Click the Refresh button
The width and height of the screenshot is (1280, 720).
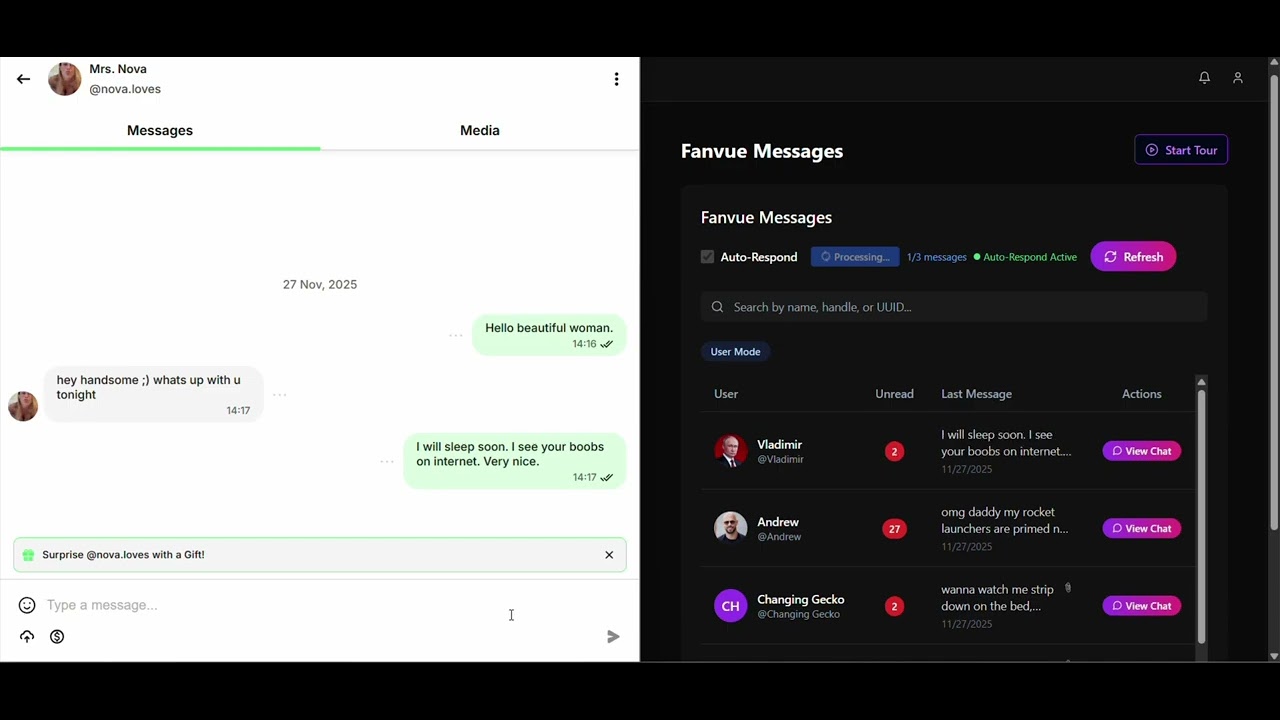pyautogui.click(x=1133, y=257)
